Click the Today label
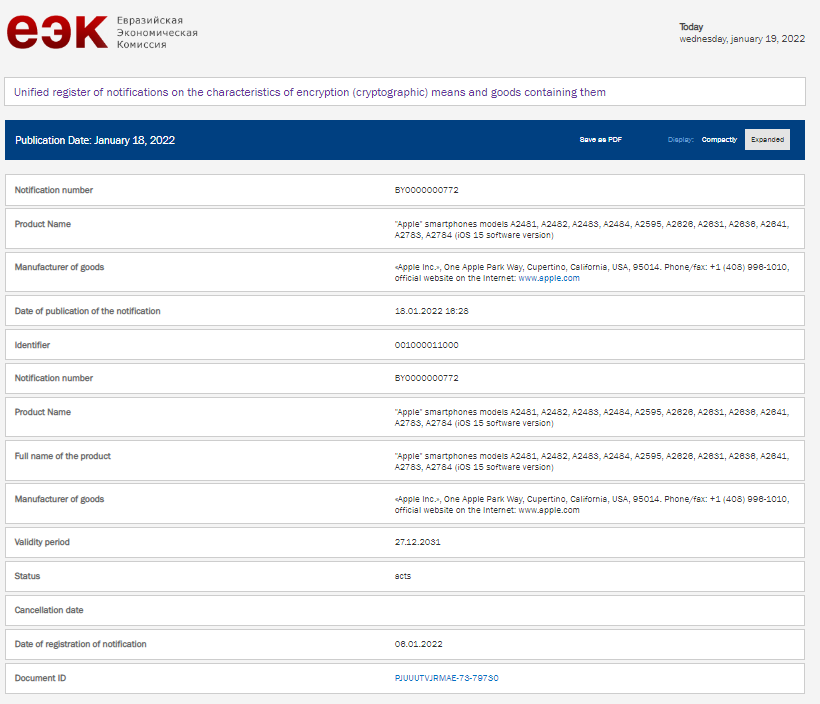This screenshot has height=704, width=820. click(x=691, y=27)
